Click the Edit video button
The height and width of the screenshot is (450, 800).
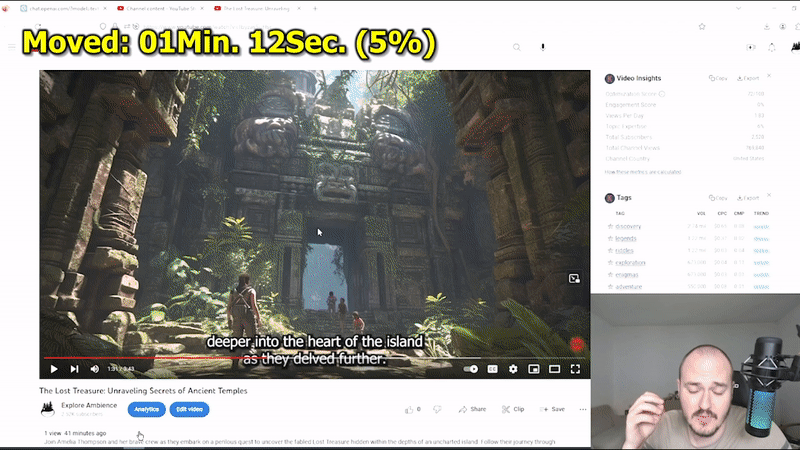[189, 409]
